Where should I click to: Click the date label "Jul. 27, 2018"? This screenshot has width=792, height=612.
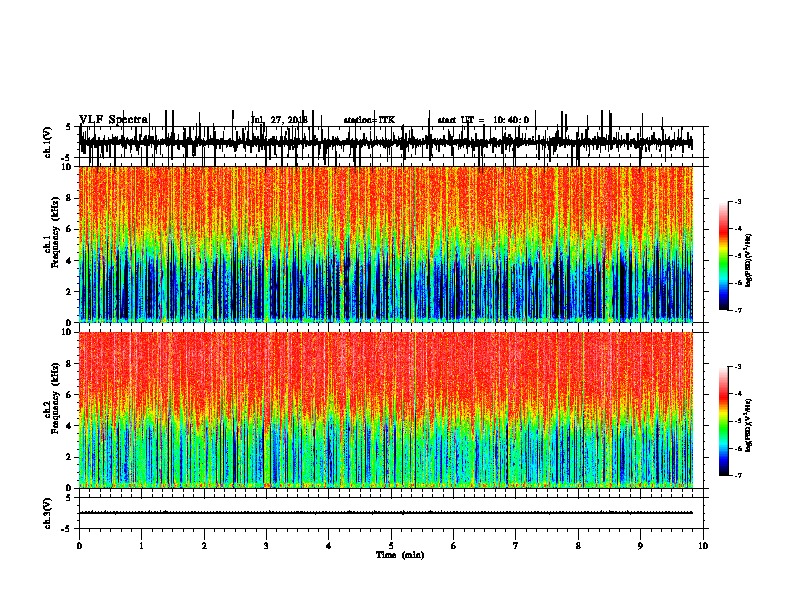pos(279,120)
